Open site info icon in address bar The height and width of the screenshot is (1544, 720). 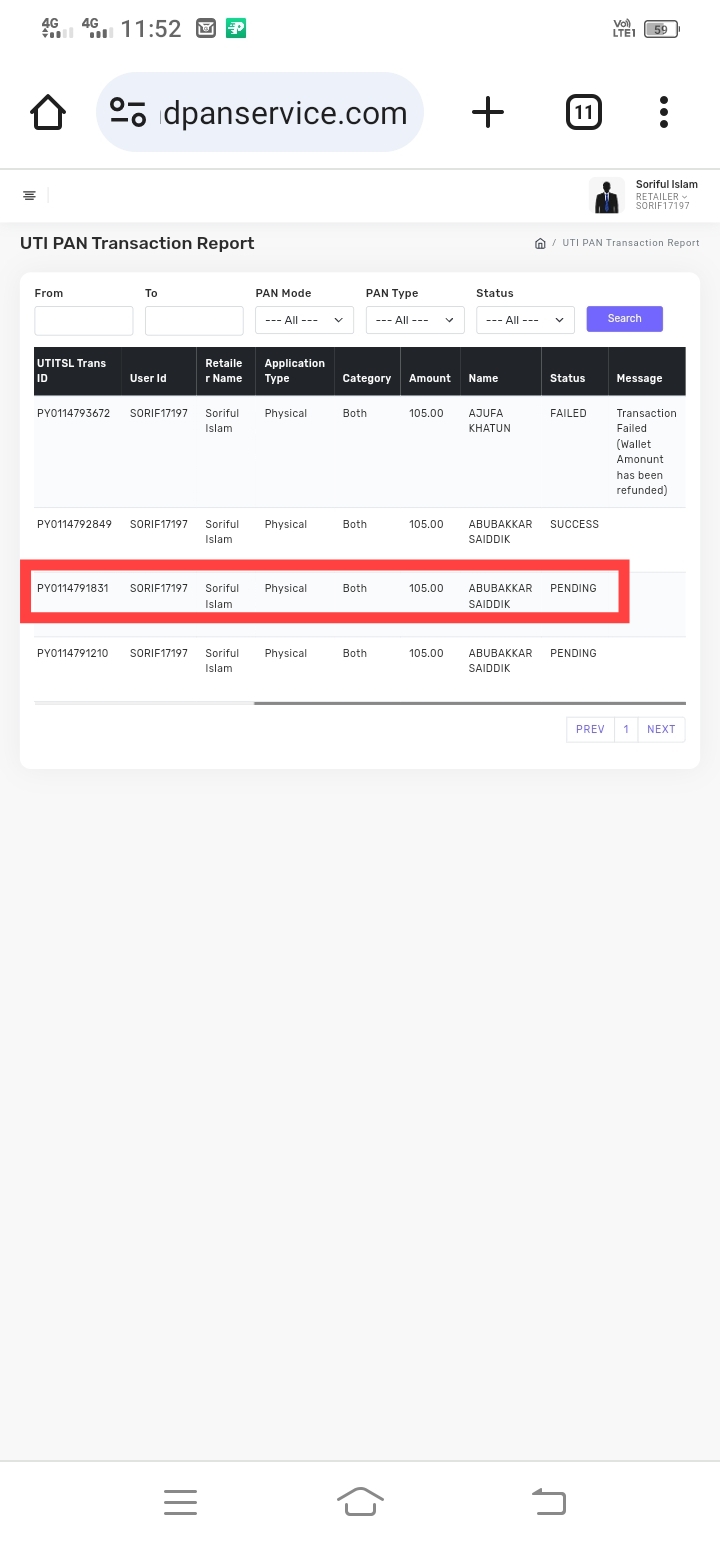(128, 112)
